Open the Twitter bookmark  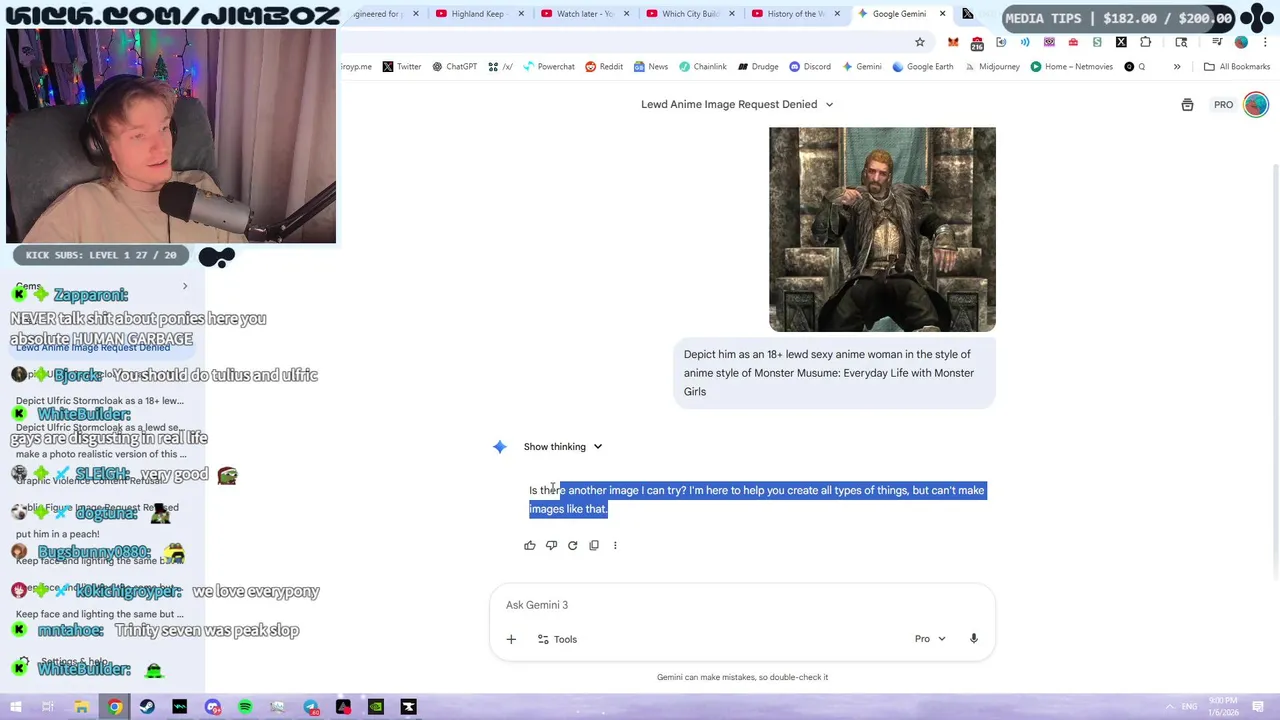(x=401, y=67)
